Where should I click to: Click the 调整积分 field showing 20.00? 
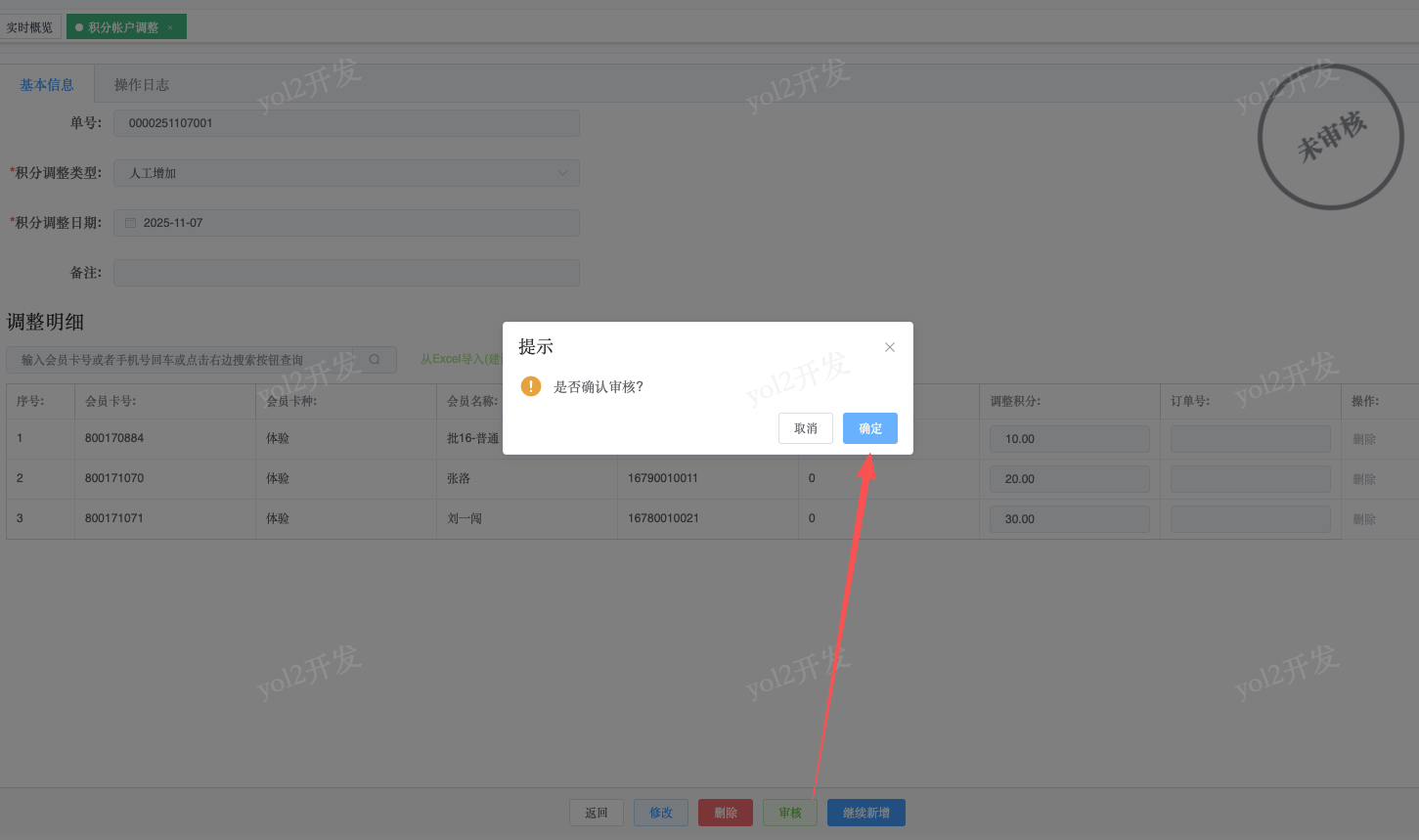1070,479
